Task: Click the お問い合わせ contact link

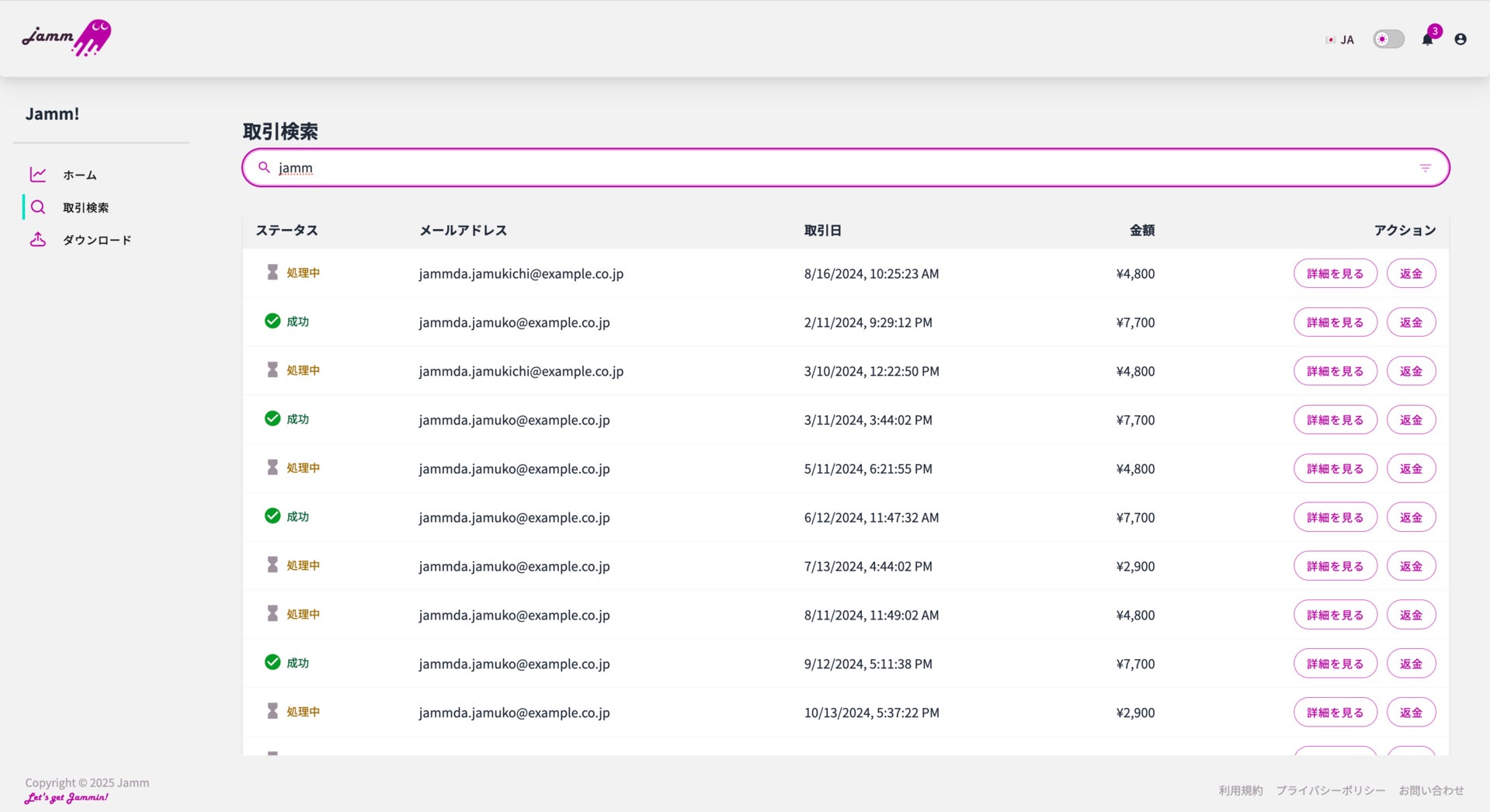Action: [1431, 790]
